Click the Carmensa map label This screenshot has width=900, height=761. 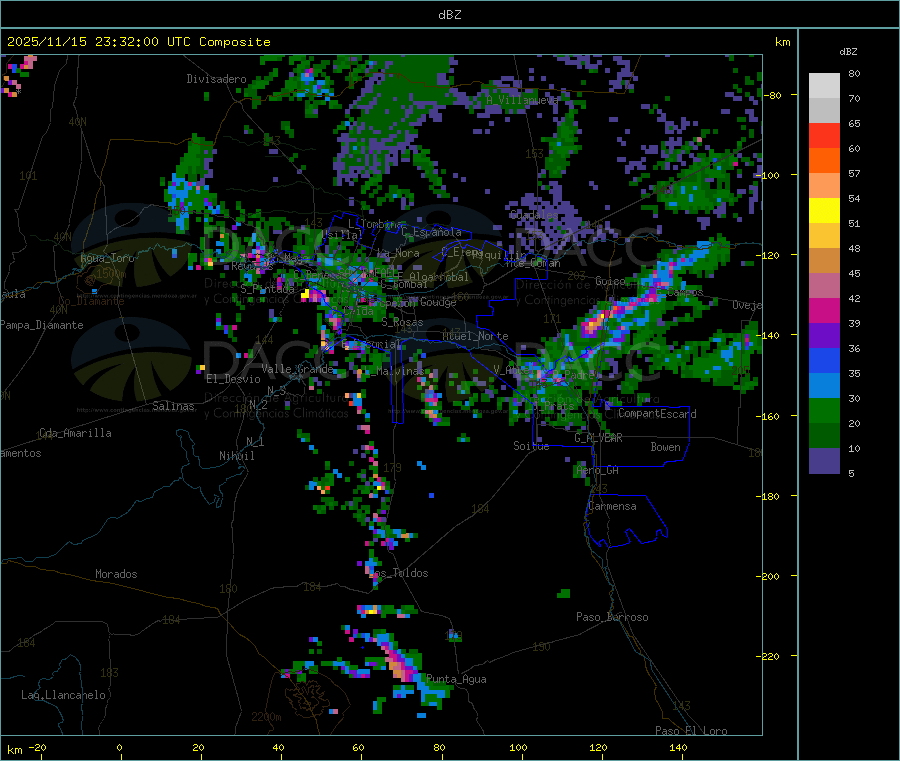point(612,506)
